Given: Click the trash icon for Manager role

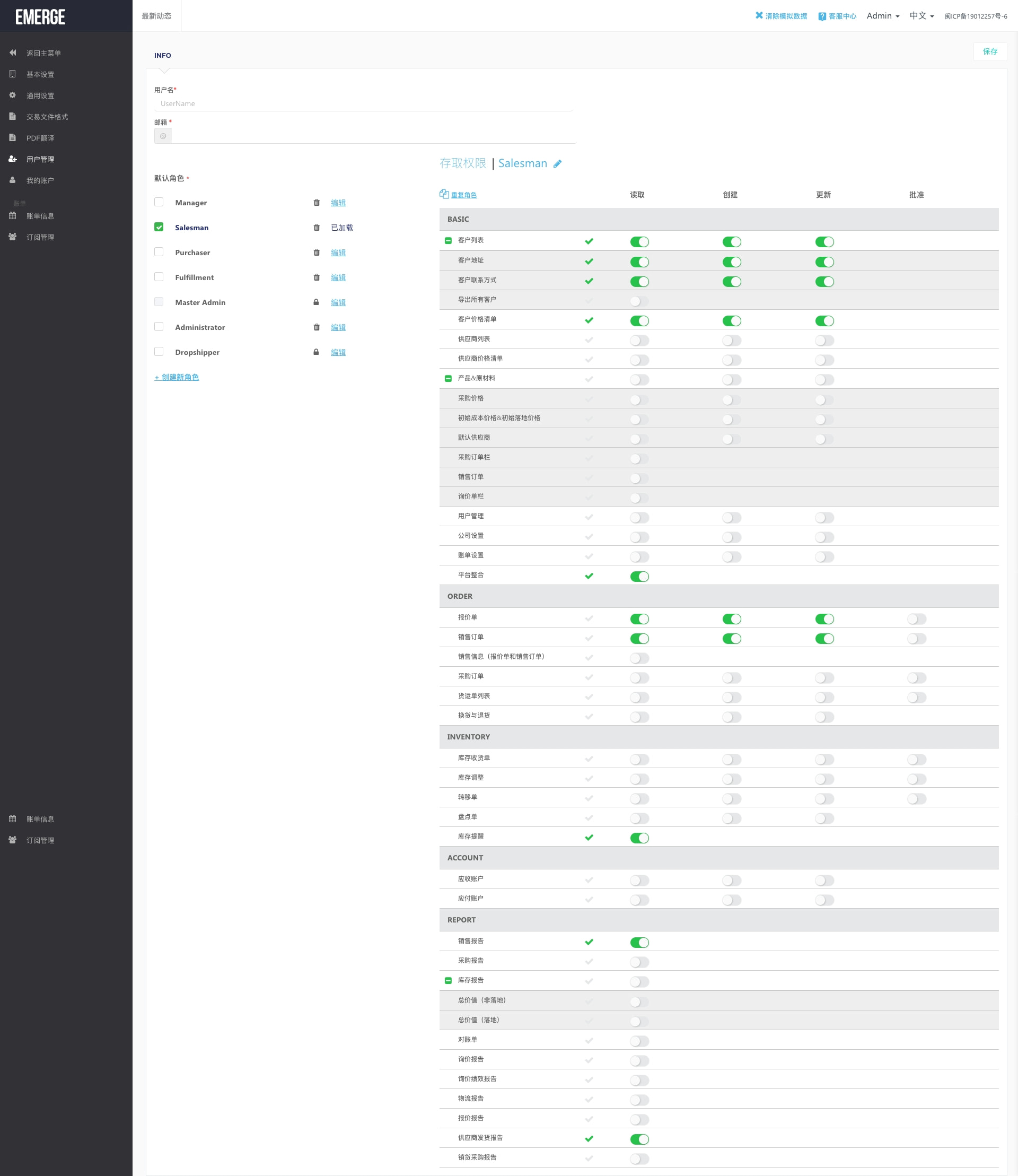Looking at the screenshot, I should tap(317, 202).
